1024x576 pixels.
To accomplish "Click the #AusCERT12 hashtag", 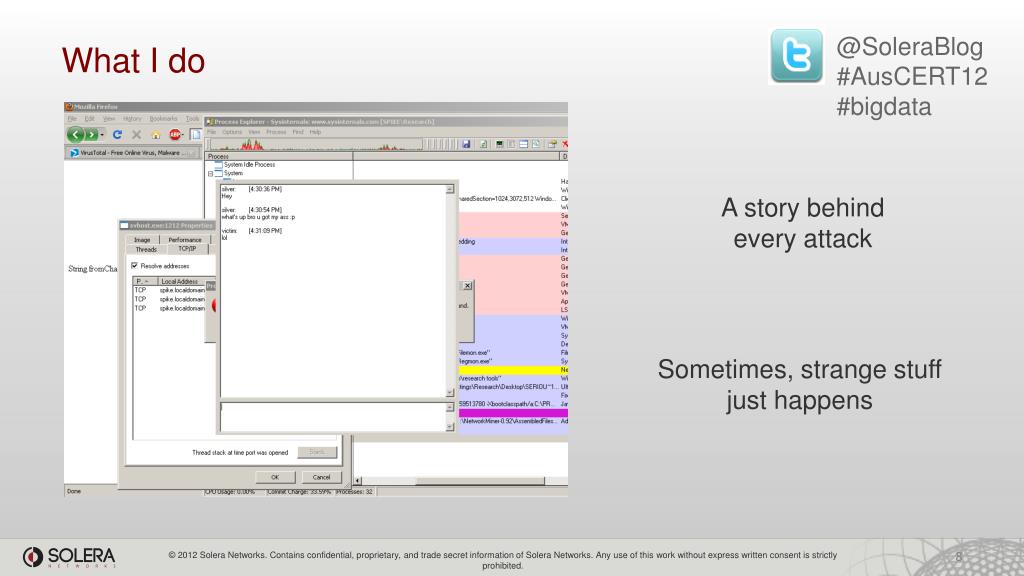I will pos(912,76).
